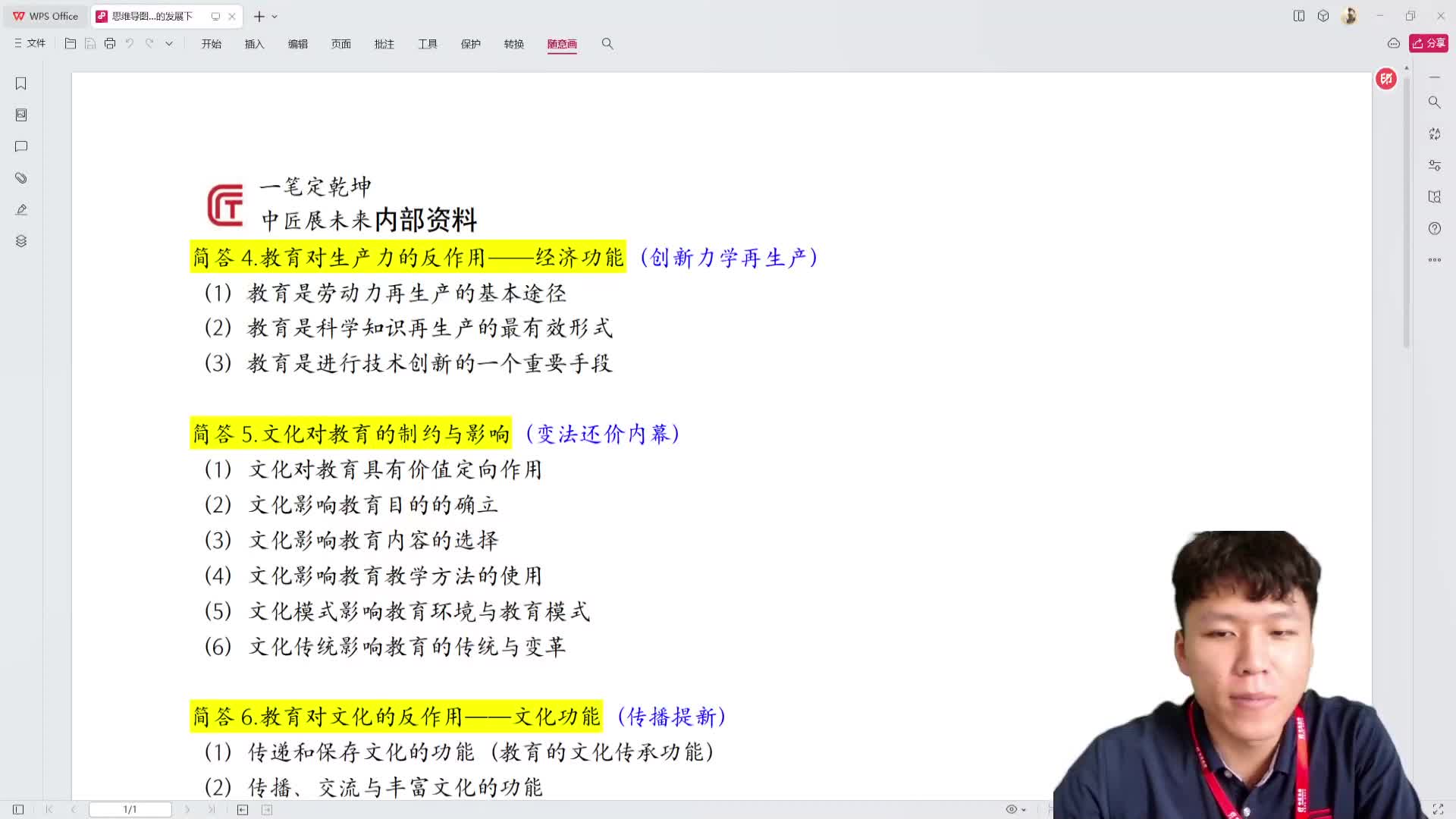Select the bookmark tool in the left sidebar
This screenshot has width=1456, height=819.
tap(20, 83)
